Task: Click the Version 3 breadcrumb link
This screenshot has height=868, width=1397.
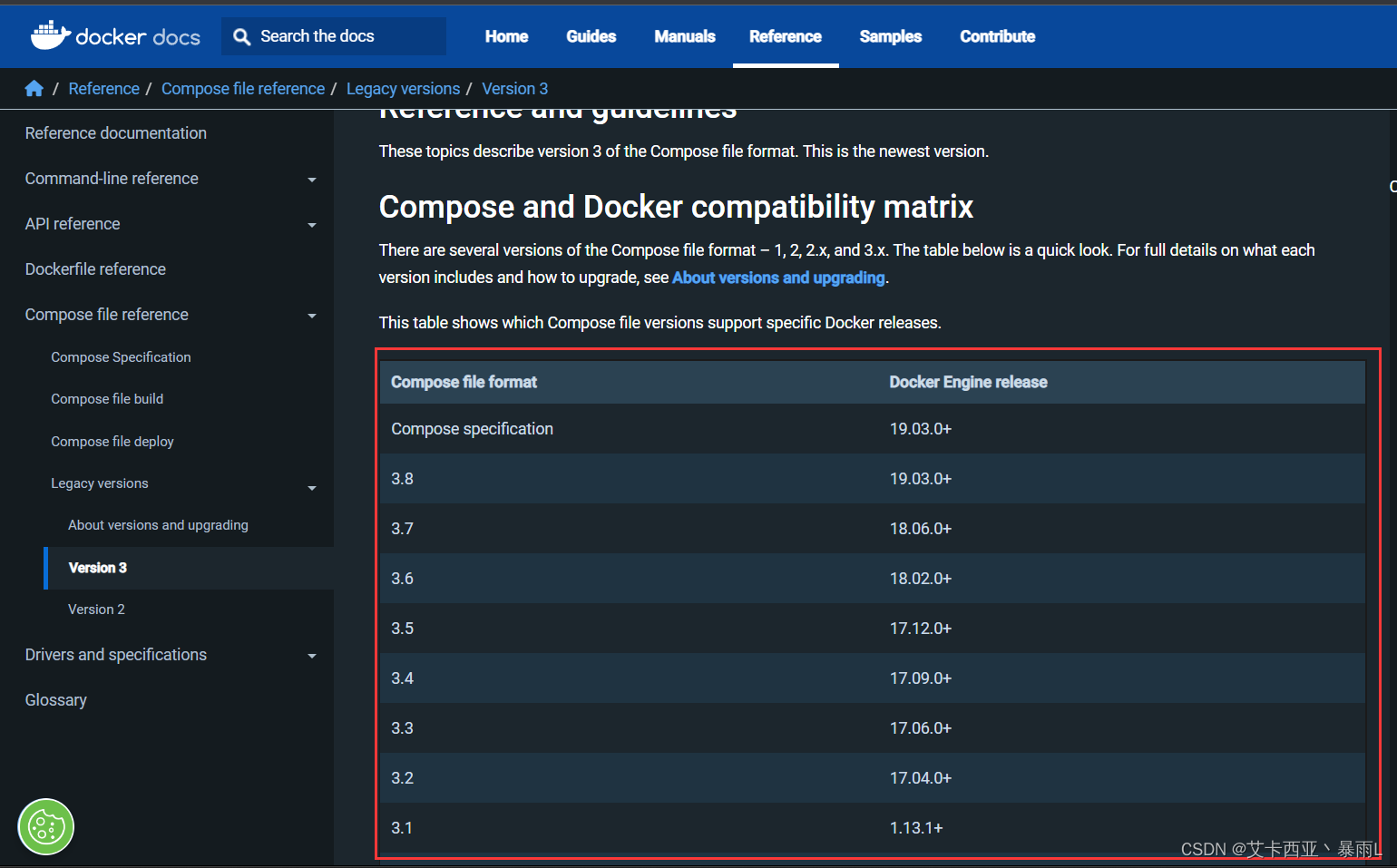Action: (x=514, y=88)
